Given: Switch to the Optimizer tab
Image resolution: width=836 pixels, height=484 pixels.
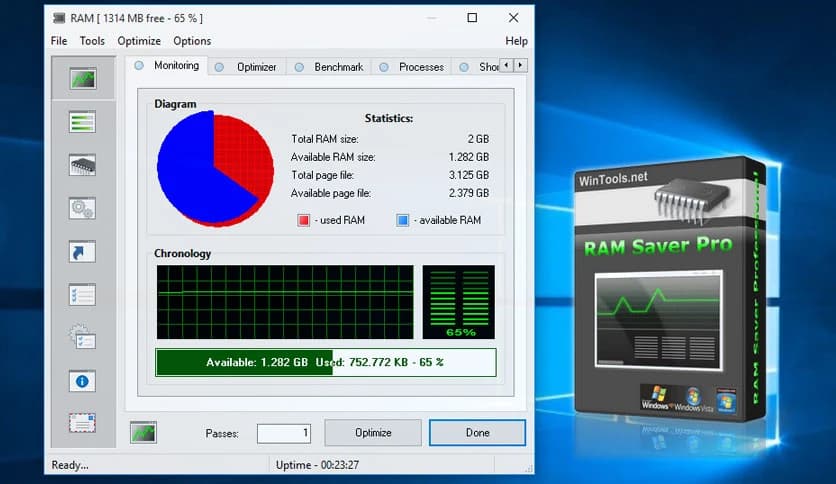Looking at the screenshot, I should [247, 67].
